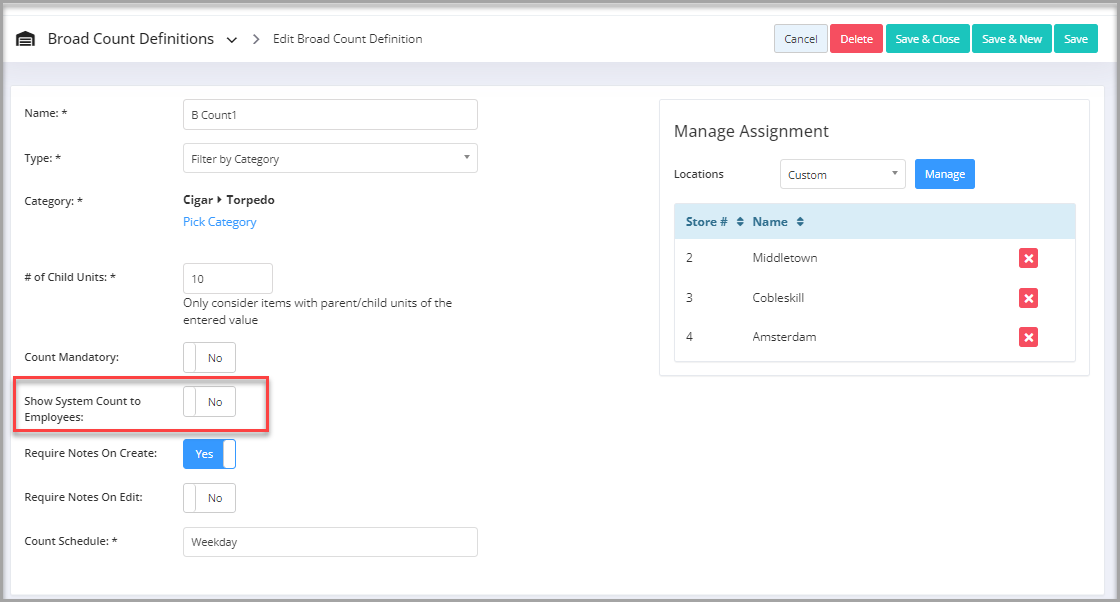Expand Broad Count Definitions chevron menu
This screenshot has width=1120, height=602.
tap(232, 40)
